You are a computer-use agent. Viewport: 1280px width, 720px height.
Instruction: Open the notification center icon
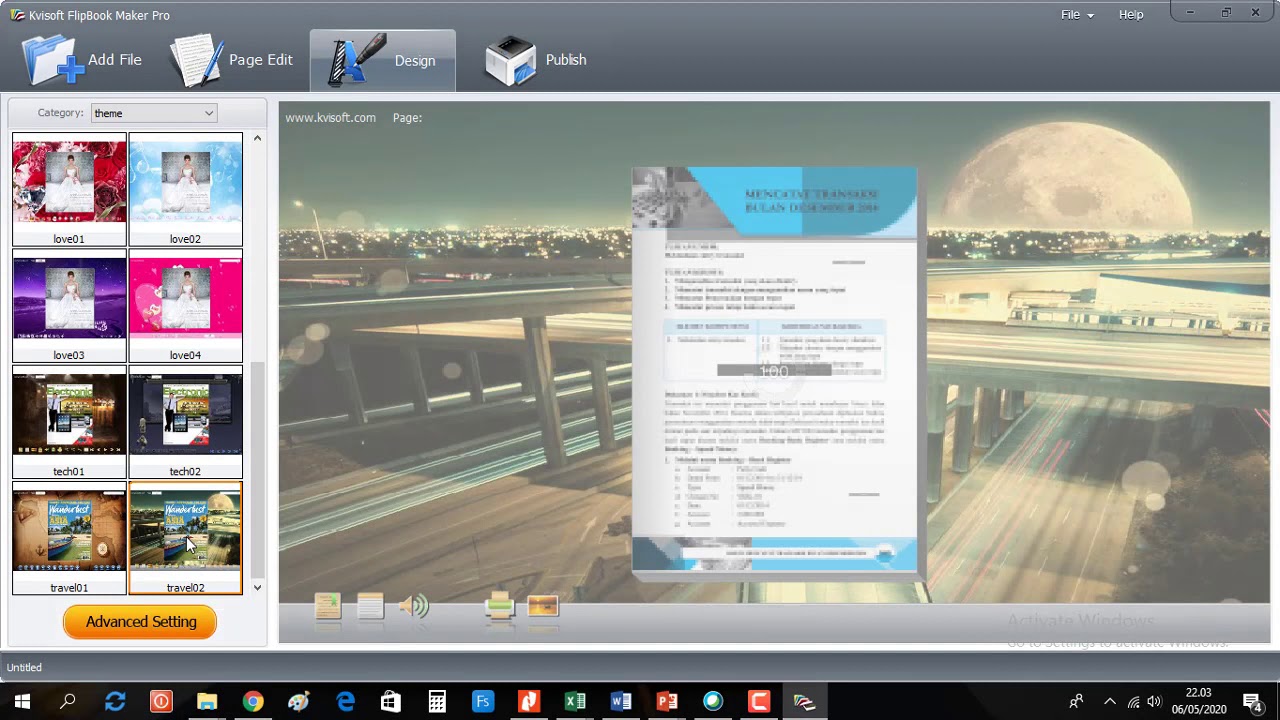point(1252,702)
